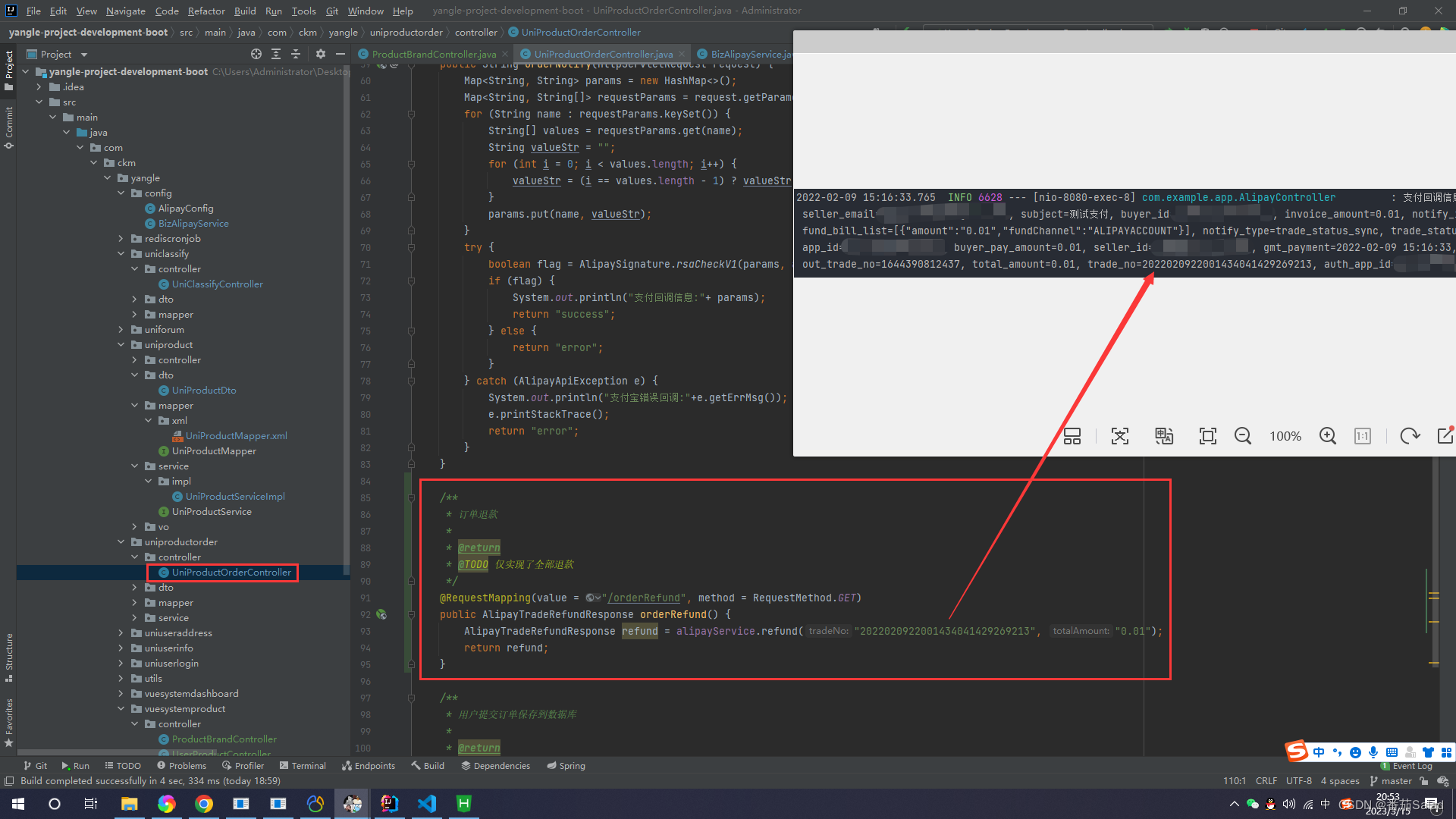Toggle the Favorites tool window sidebar tab
Image resolution: width=1456 pixels, height=819 pixels.
(x=8, y=723)
